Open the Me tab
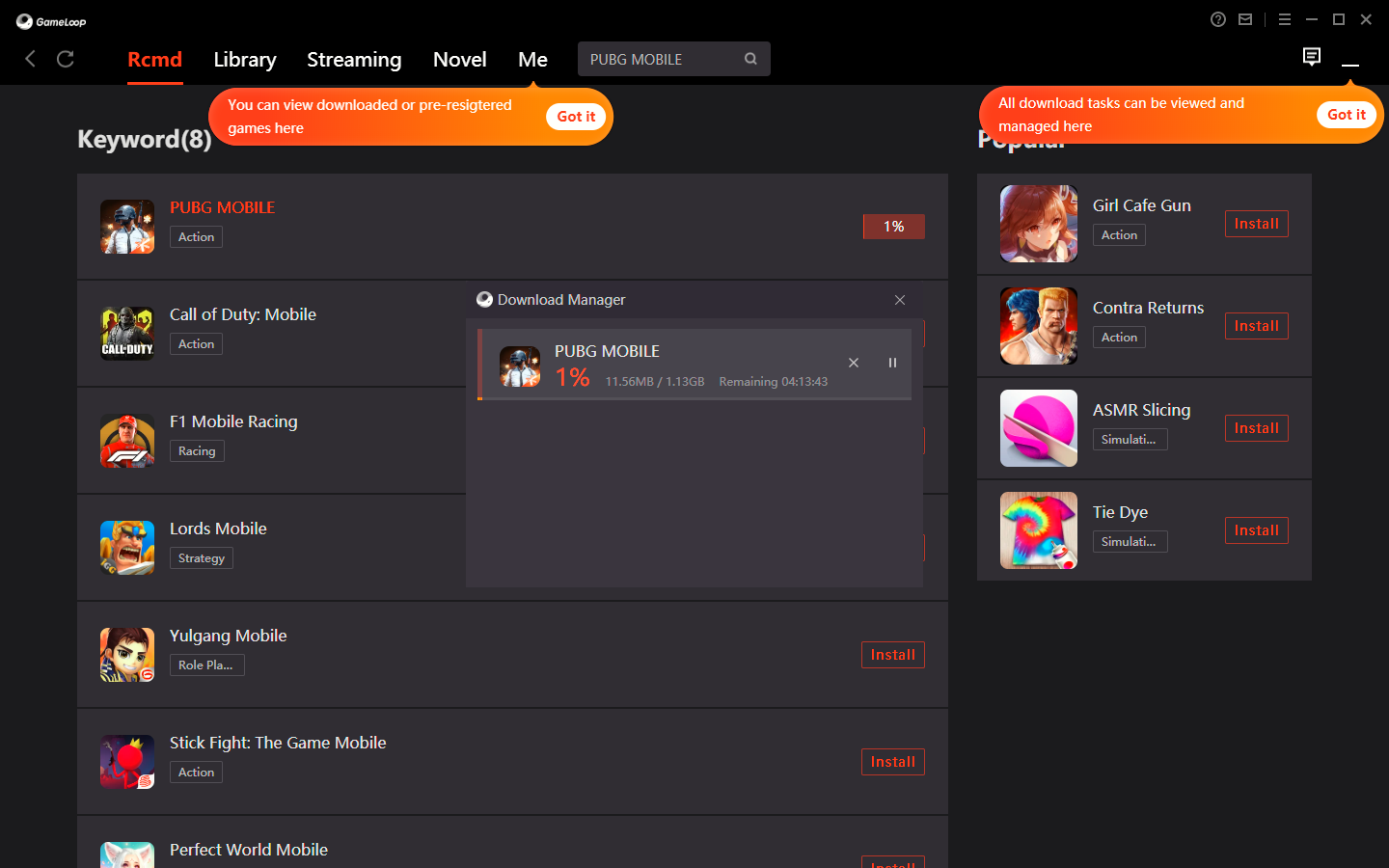1389x868 pixels. tap(532, 60)
